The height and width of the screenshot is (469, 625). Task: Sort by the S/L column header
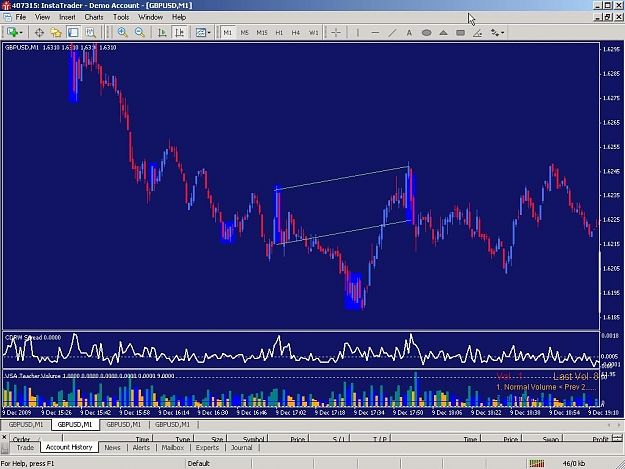[329, 439]
